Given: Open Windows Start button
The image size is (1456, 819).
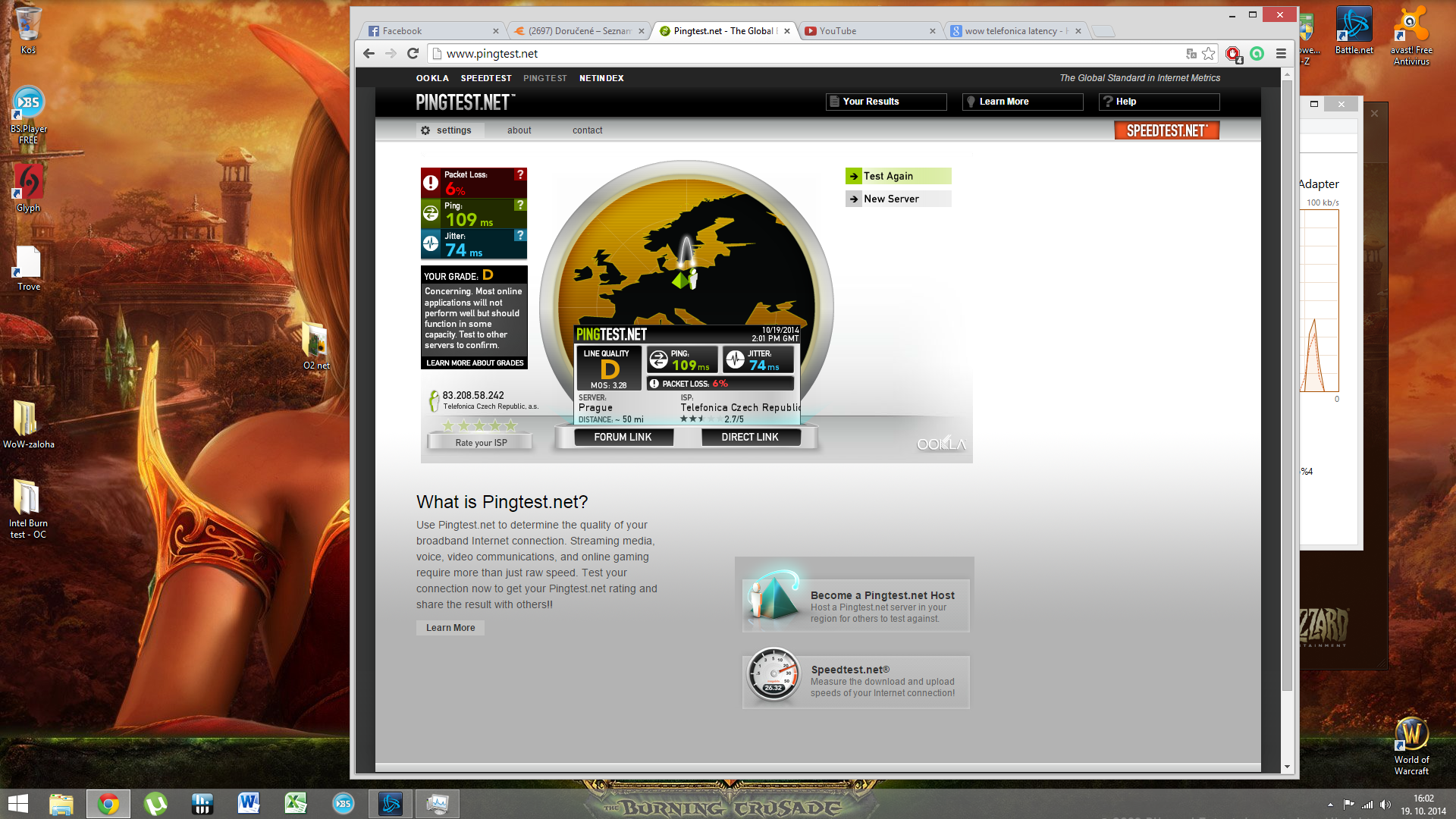Looking at the screenshot, I should [x=17, y=804].
